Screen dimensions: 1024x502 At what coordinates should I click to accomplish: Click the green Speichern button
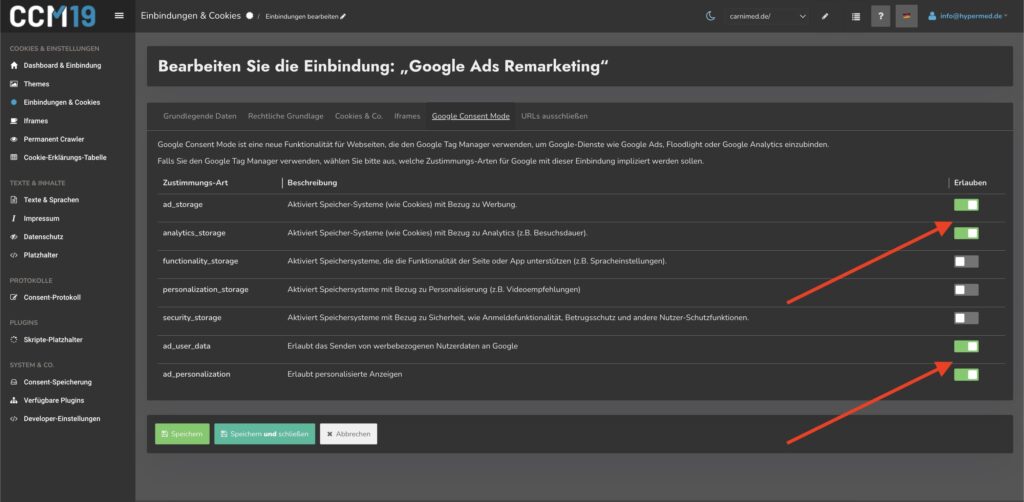point(182,434)
